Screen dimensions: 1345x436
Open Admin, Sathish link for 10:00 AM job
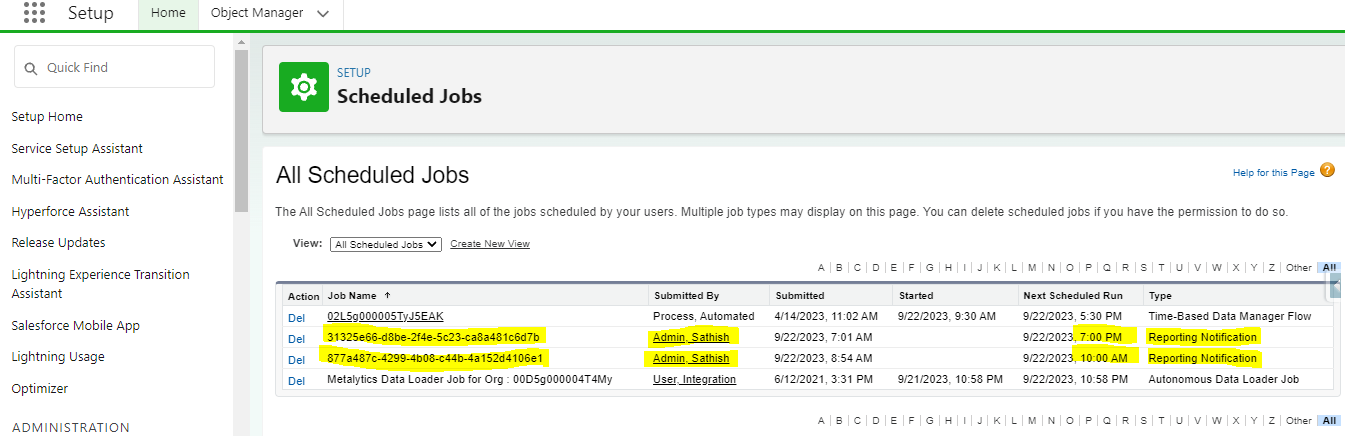(691, 358)
